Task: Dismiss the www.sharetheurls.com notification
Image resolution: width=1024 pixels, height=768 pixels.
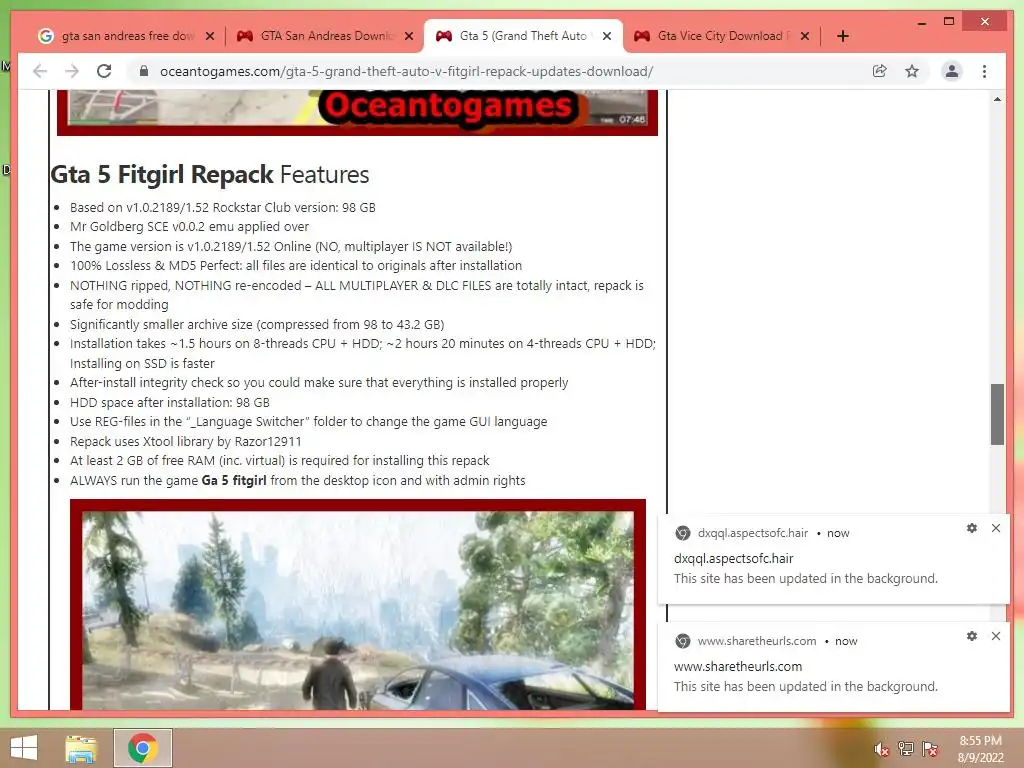Action: (x=996, y=636)
